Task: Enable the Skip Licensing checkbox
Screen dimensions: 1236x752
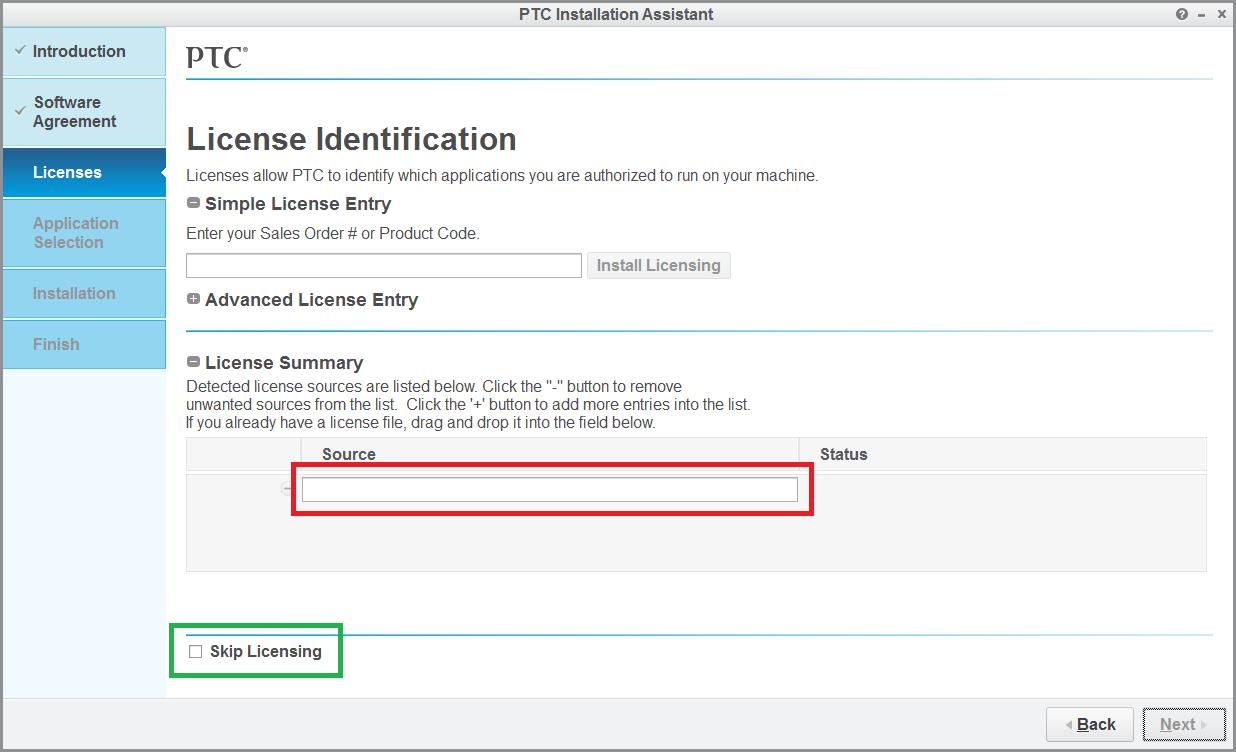Action: [x=196, y=652]
